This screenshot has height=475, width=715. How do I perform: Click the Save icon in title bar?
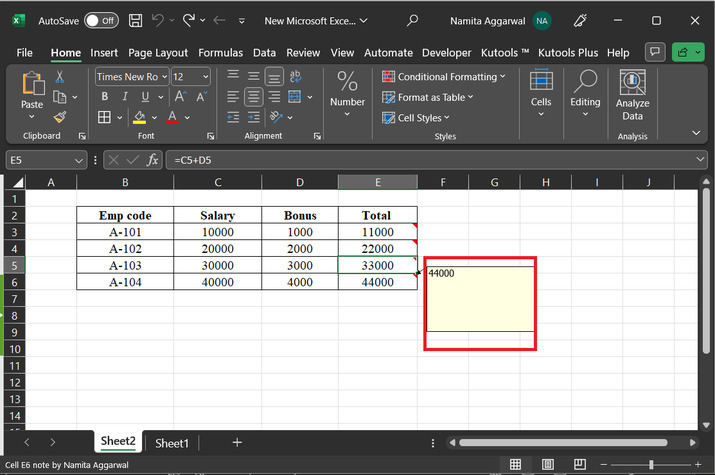tap(134, 20)
